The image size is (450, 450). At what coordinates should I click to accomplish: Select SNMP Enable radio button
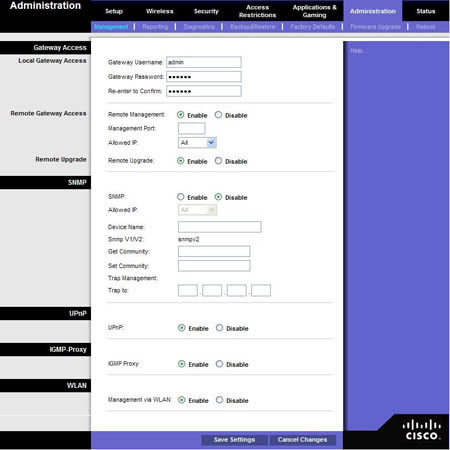(180, 197)
